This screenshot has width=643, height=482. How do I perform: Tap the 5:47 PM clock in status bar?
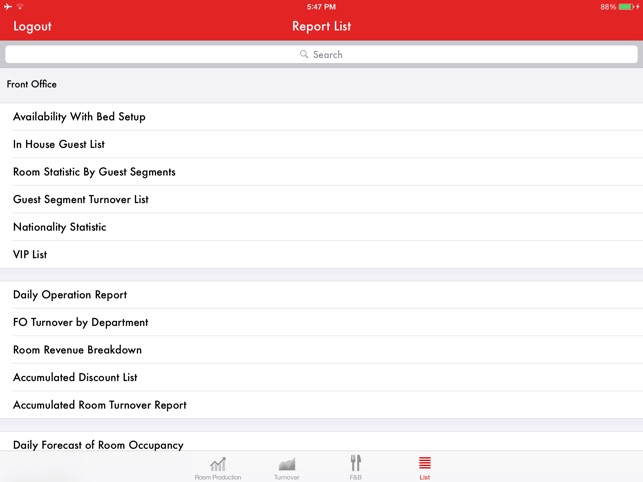click(x=321, y=7)
